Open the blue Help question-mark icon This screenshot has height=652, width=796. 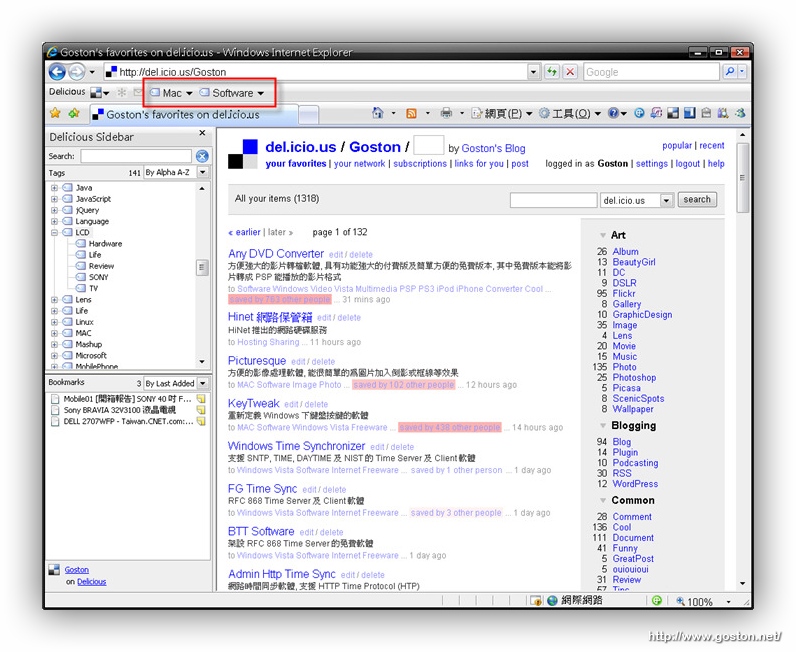tap(613, 113)
